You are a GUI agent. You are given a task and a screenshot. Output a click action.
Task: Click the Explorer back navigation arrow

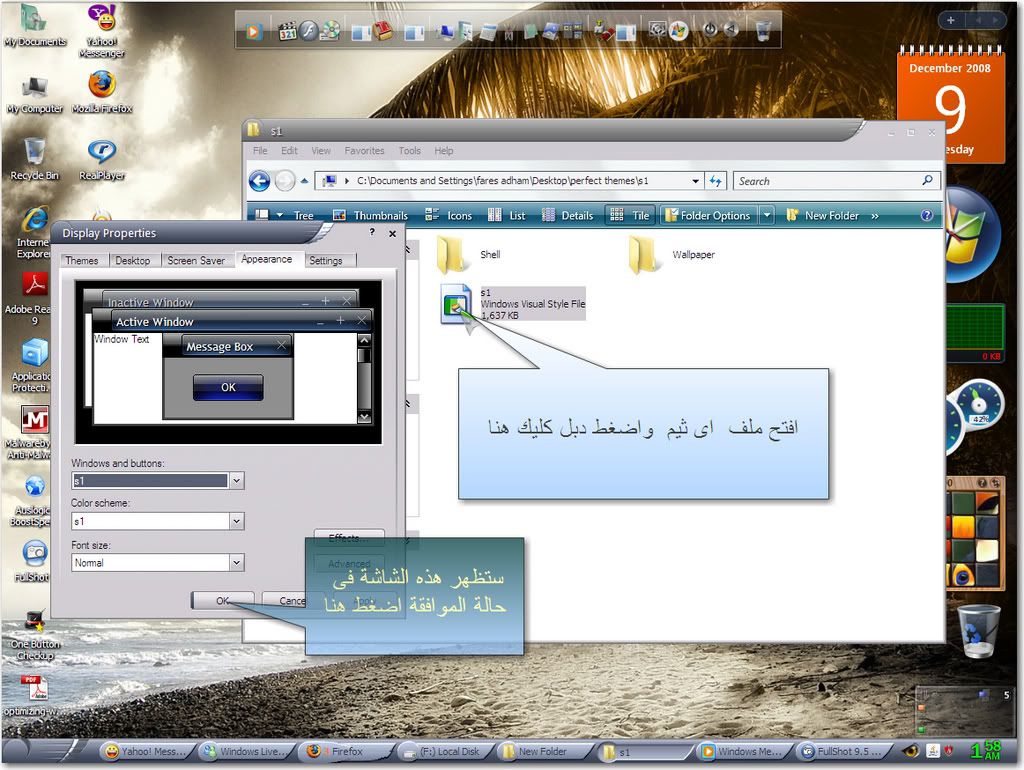point(260,181)
